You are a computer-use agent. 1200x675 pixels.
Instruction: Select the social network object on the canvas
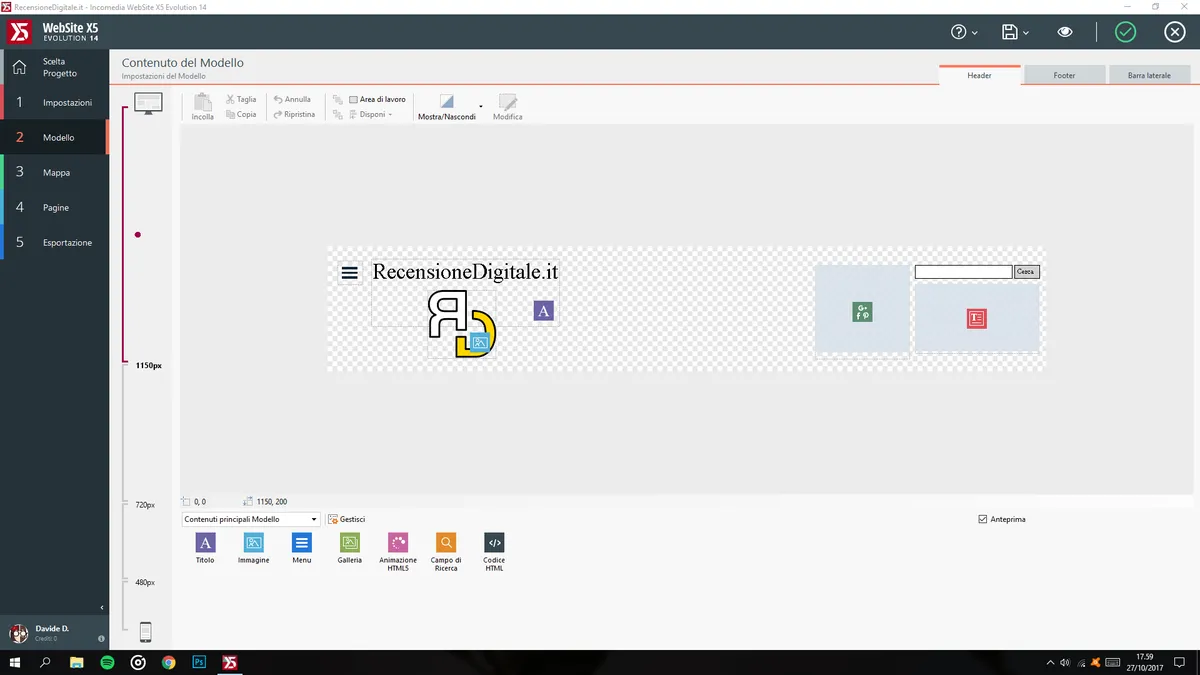[862, 312]
